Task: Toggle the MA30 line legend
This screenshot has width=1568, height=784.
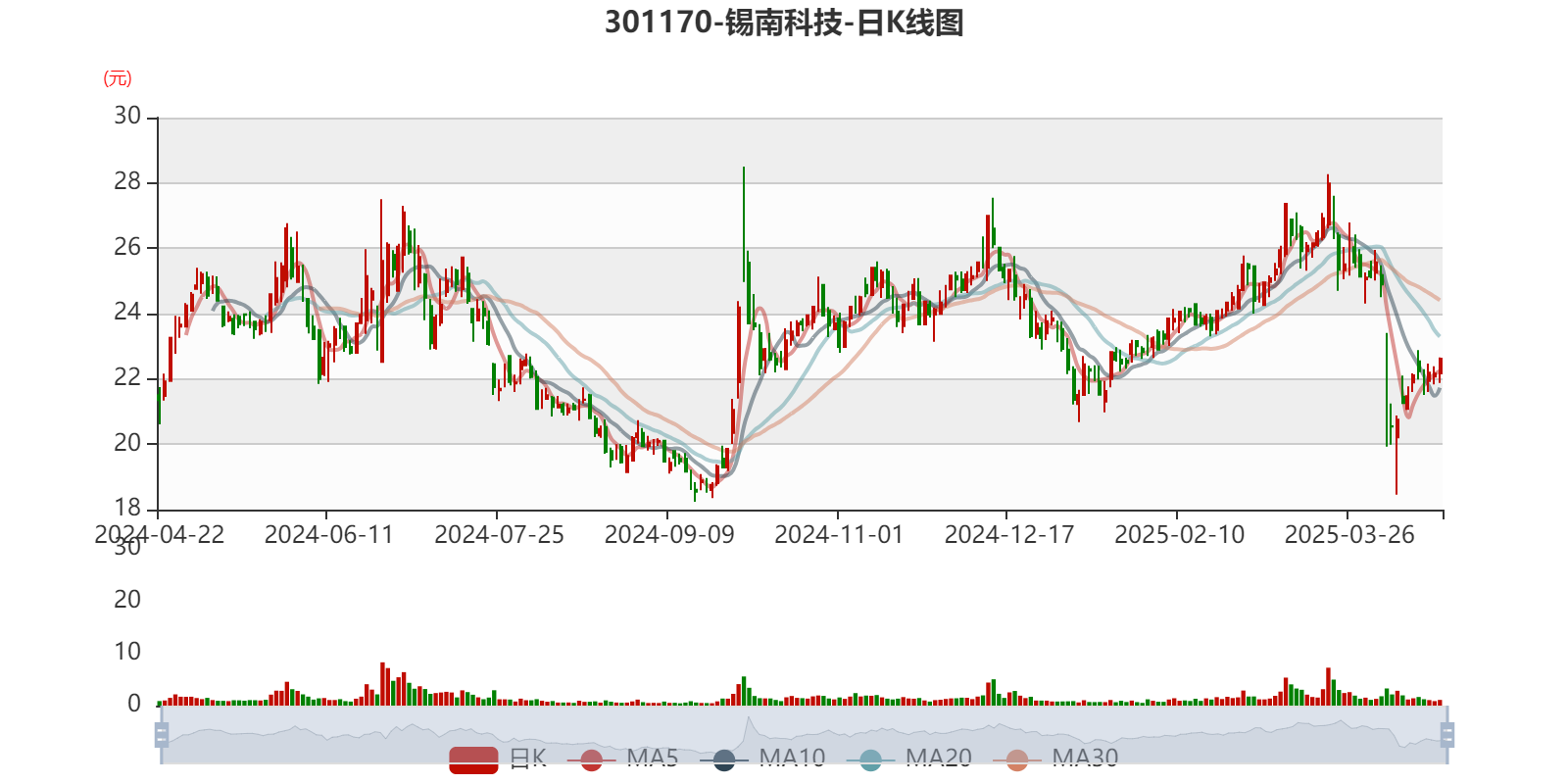Action: point(1055,759)
